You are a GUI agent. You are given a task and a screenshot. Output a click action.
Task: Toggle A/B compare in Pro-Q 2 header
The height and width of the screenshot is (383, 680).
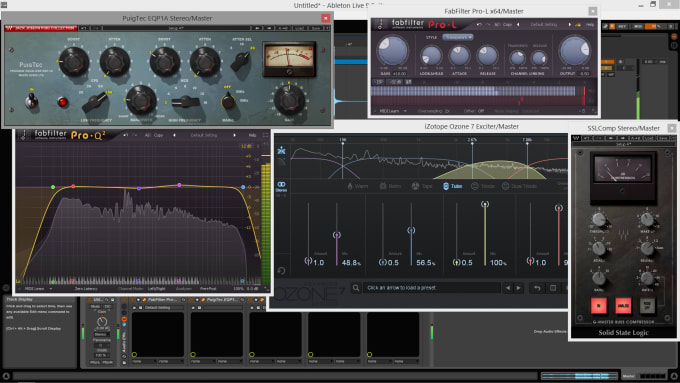tap(147, 135)
